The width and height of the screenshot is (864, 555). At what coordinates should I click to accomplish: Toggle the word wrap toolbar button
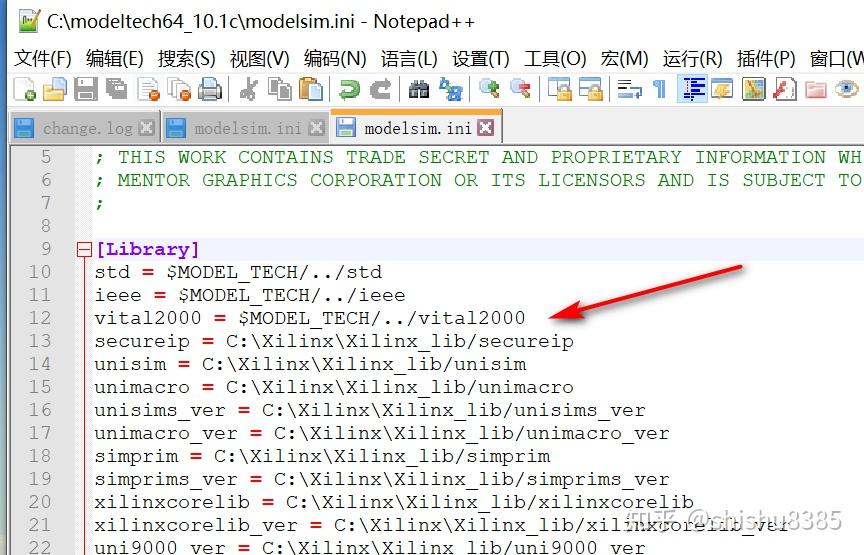[x=629, y=89]
